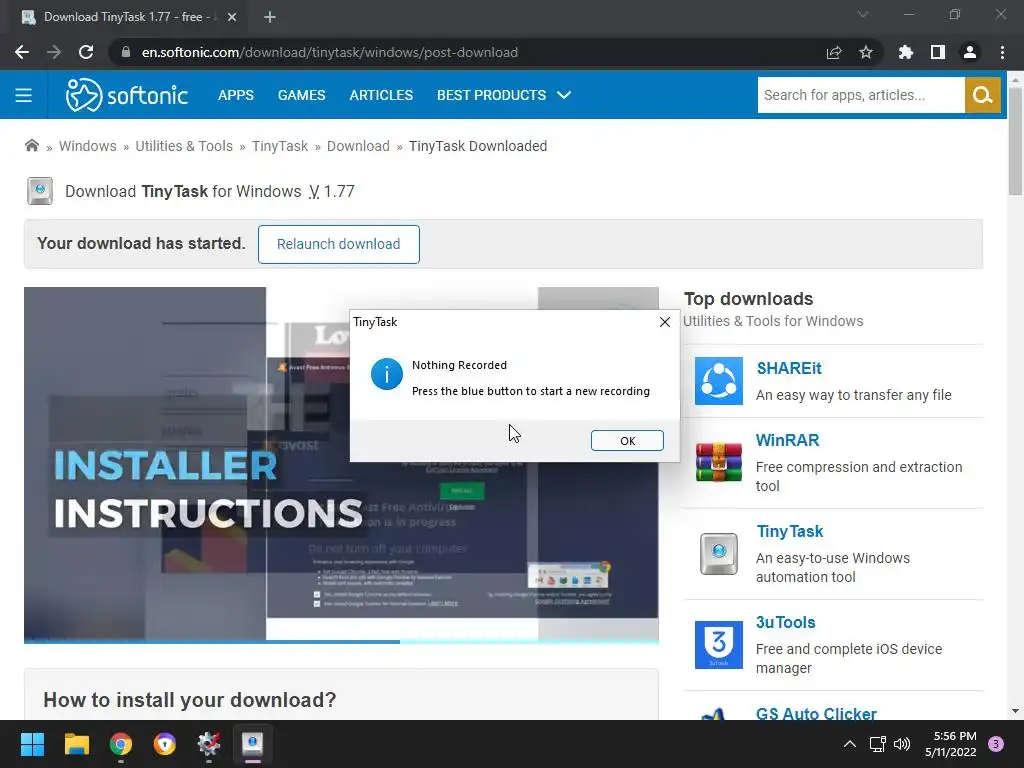The height and width of the screenshot is (768, 1024).
Task: Open the notification badge showing 3
Action: click(996, 744)
